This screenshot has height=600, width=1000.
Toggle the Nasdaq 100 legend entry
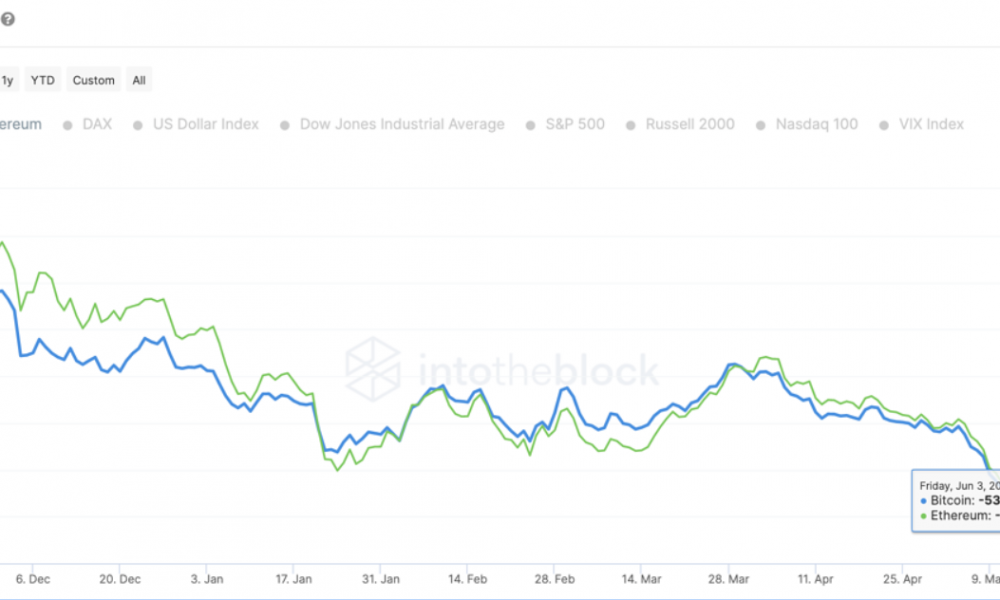807,124
